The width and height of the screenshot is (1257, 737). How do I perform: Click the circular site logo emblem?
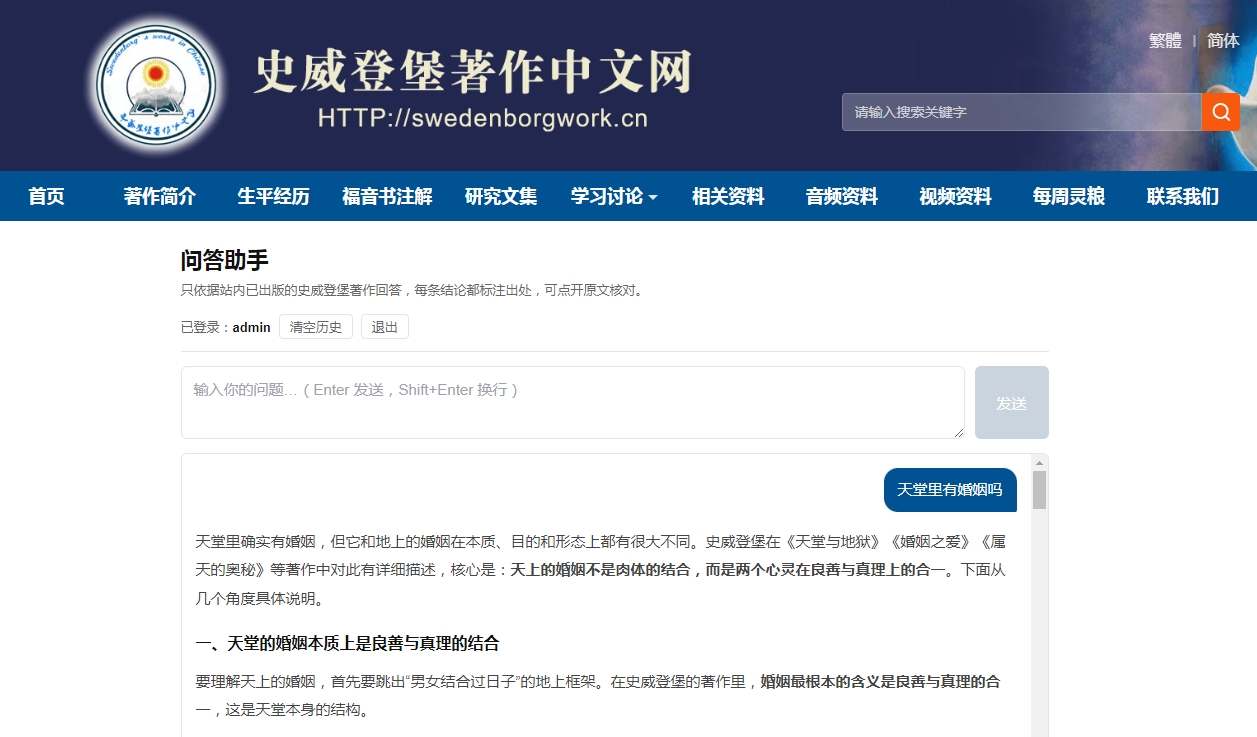pos(155,86)
